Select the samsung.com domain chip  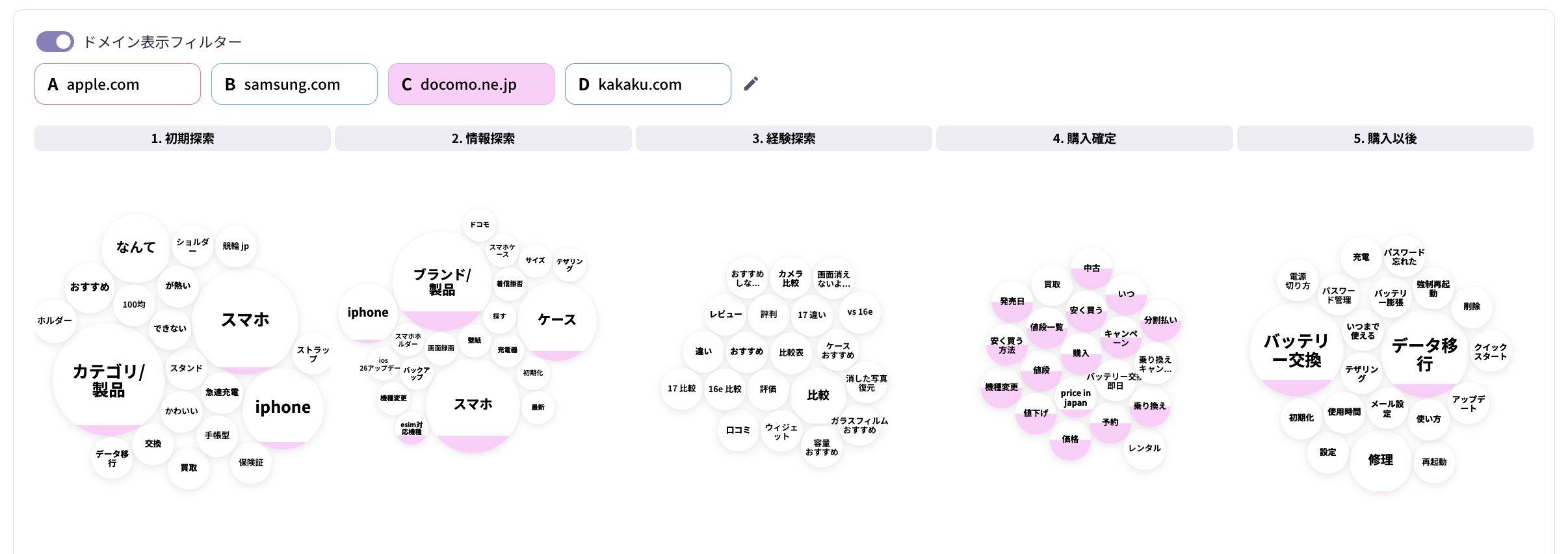(x=294, y=84)
